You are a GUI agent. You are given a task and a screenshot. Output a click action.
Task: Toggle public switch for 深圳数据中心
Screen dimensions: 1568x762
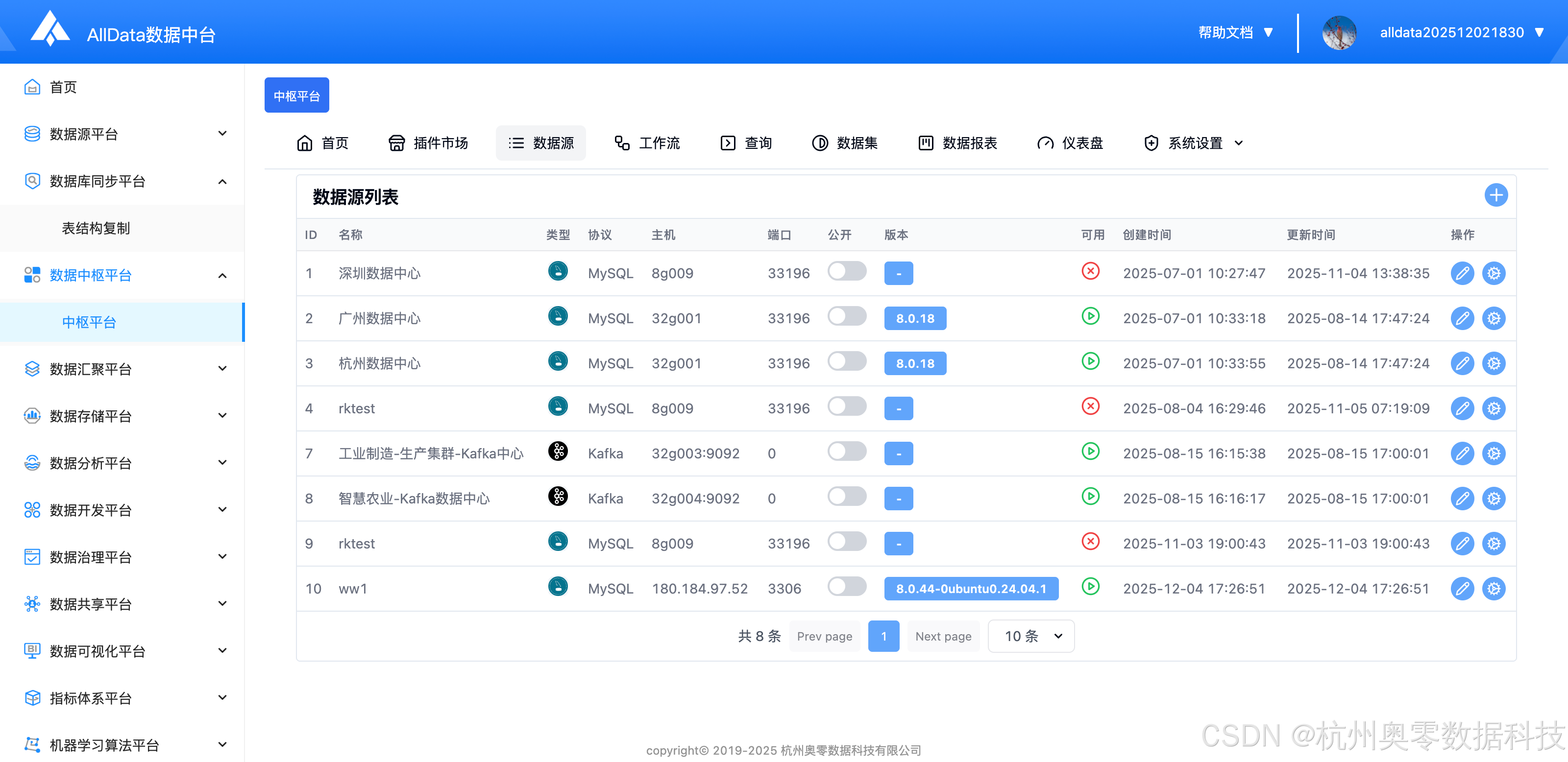click(846, 271)
